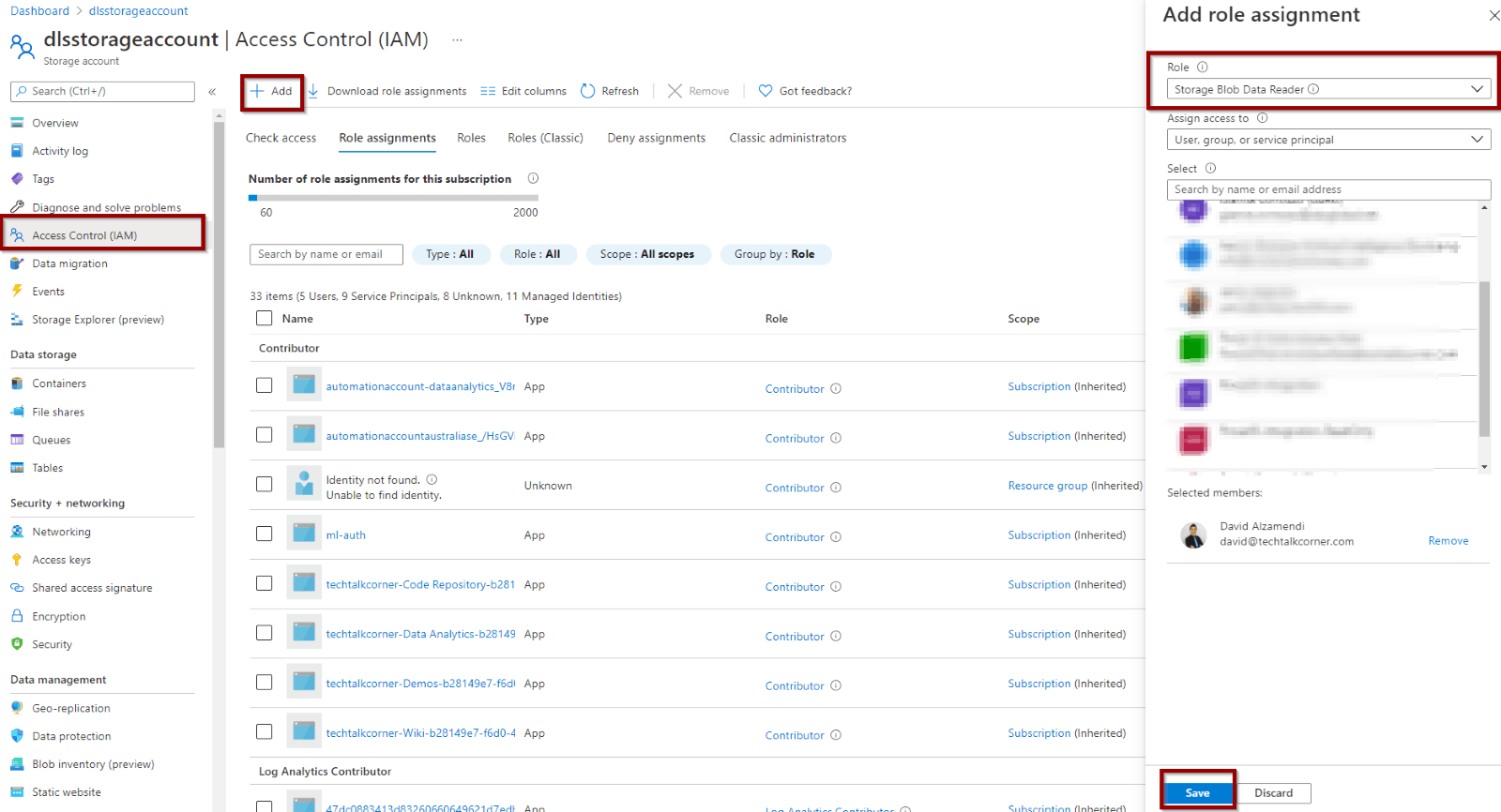1501x812 pixels.
Task: Click the Discard button
Action: pos(1273,793)
